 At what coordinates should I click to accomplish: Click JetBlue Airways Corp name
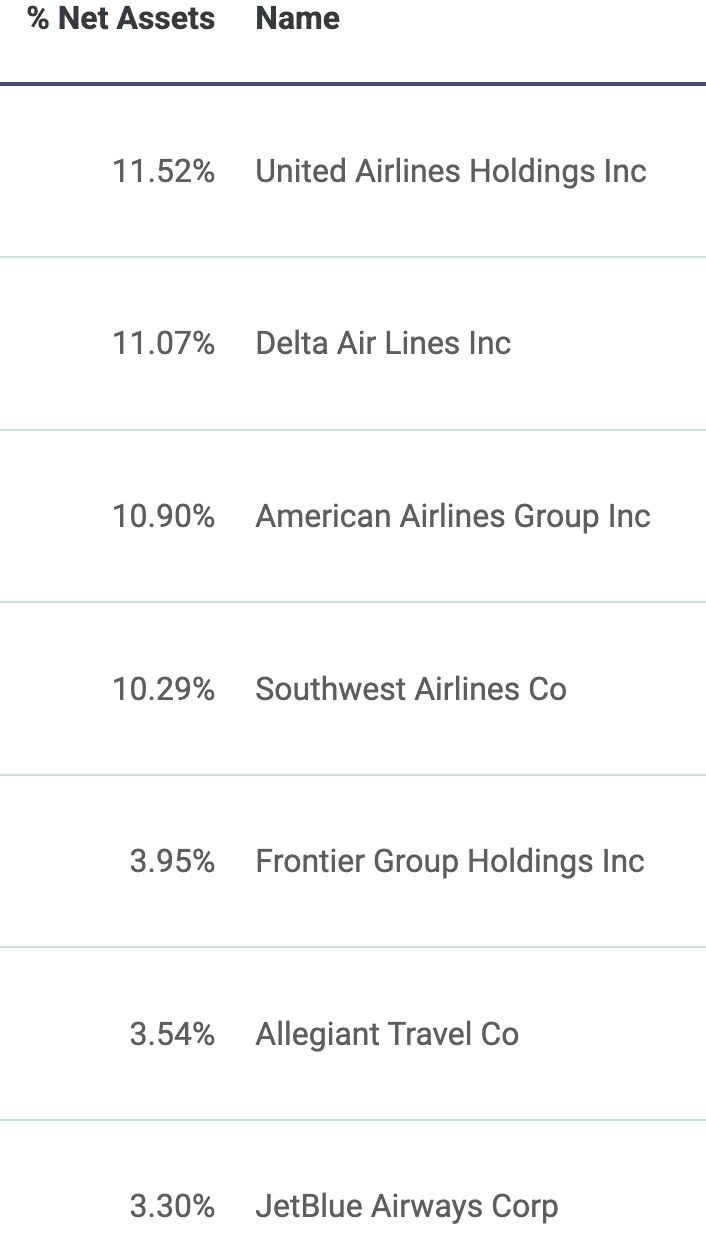[406, 1206]
